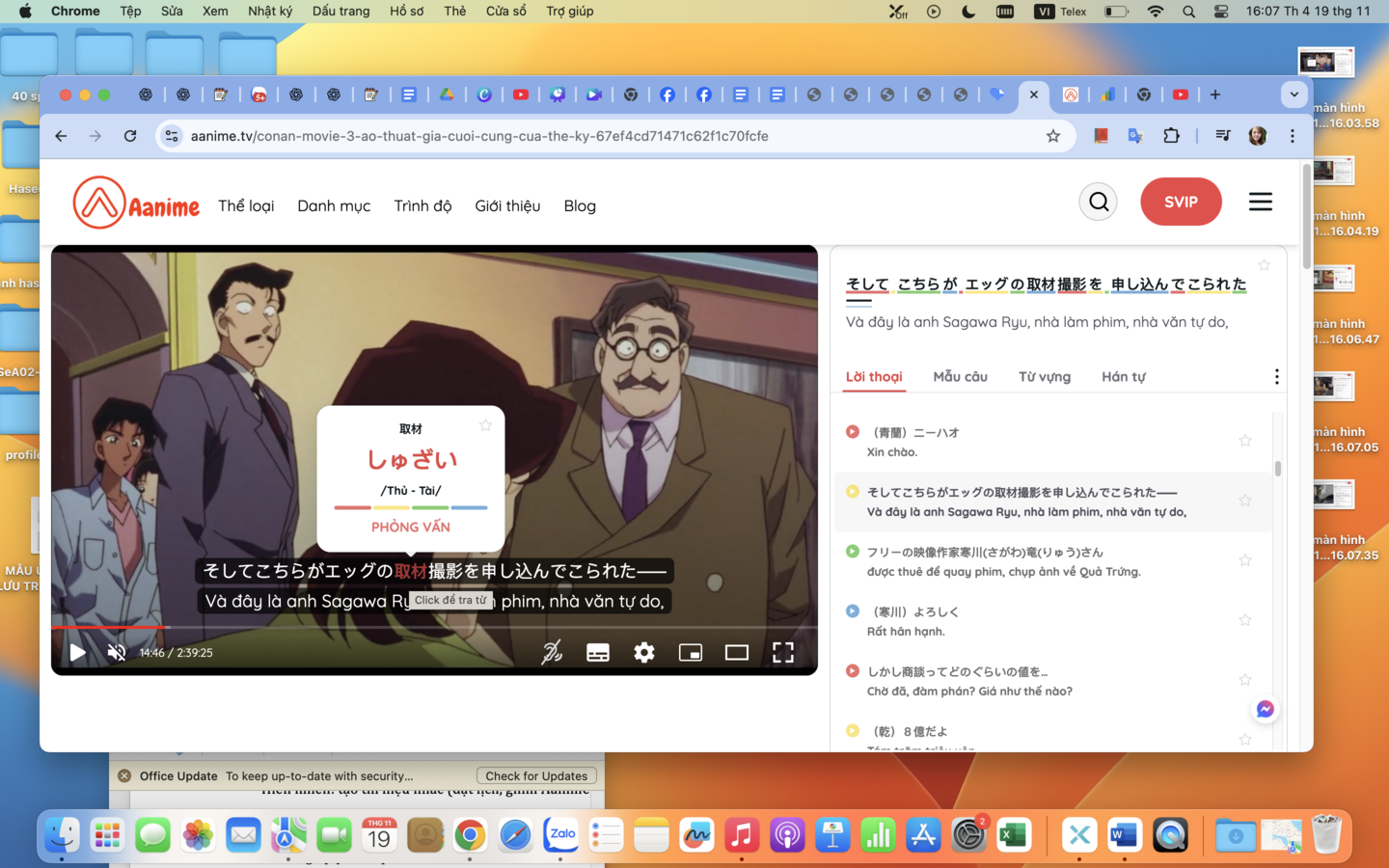Seek on the video progress bar
1389x868 pixels.
(x=434, y=627)
